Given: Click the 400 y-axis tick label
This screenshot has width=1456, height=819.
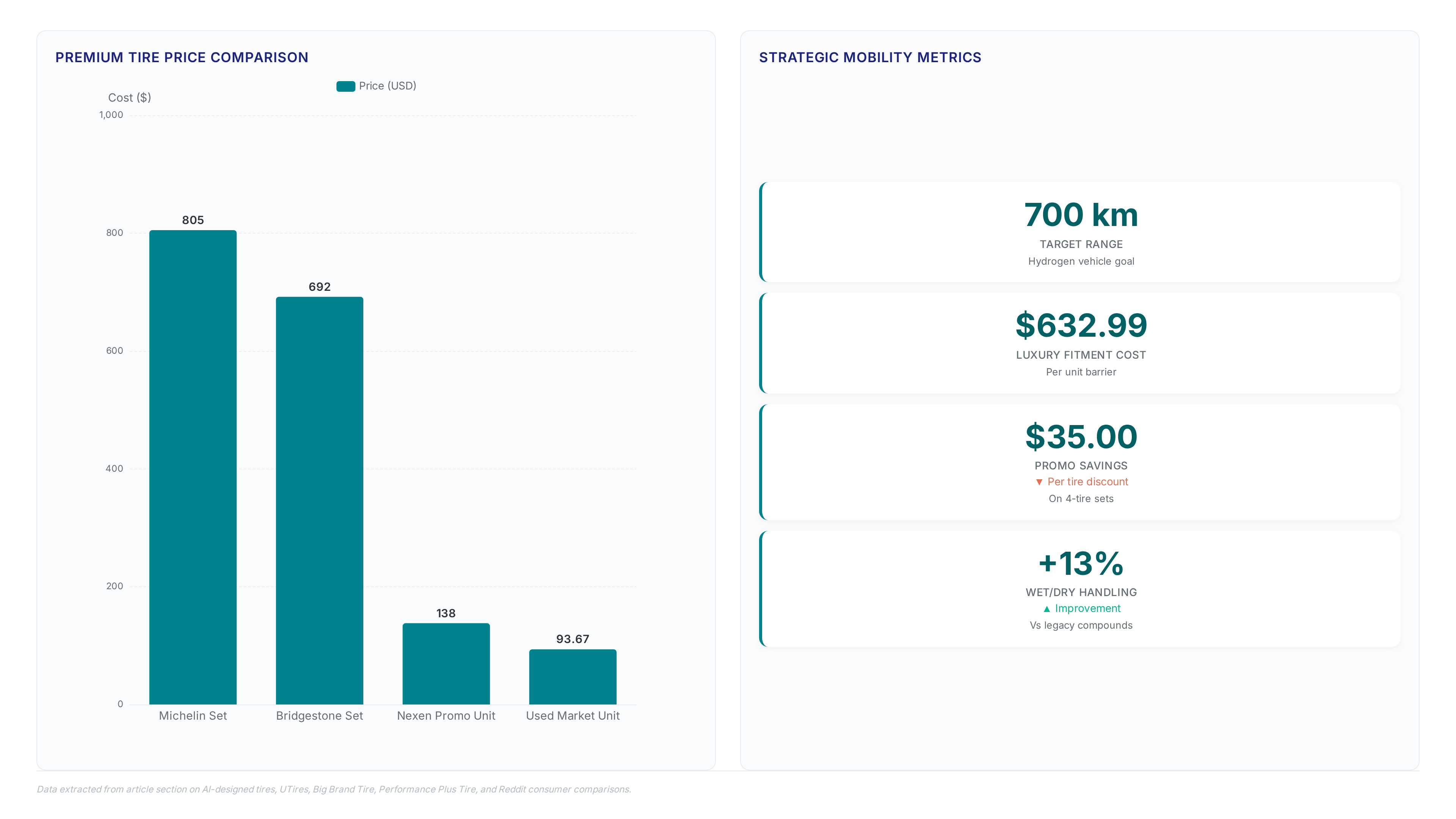Looking at the screenshot, I should [x=114, y=469].
